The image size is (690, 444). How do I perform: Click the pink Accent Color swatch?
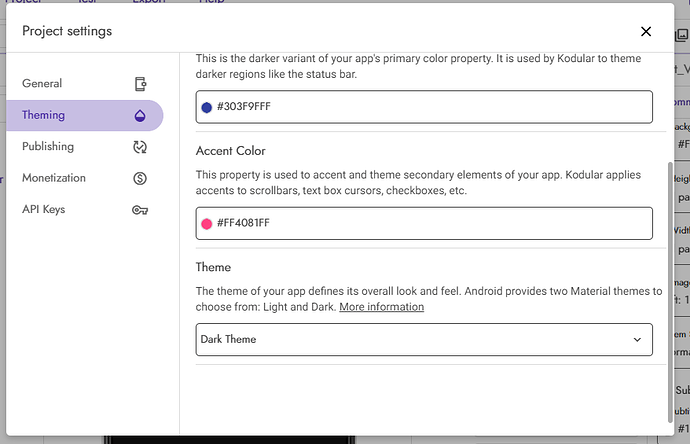[207, 223]
